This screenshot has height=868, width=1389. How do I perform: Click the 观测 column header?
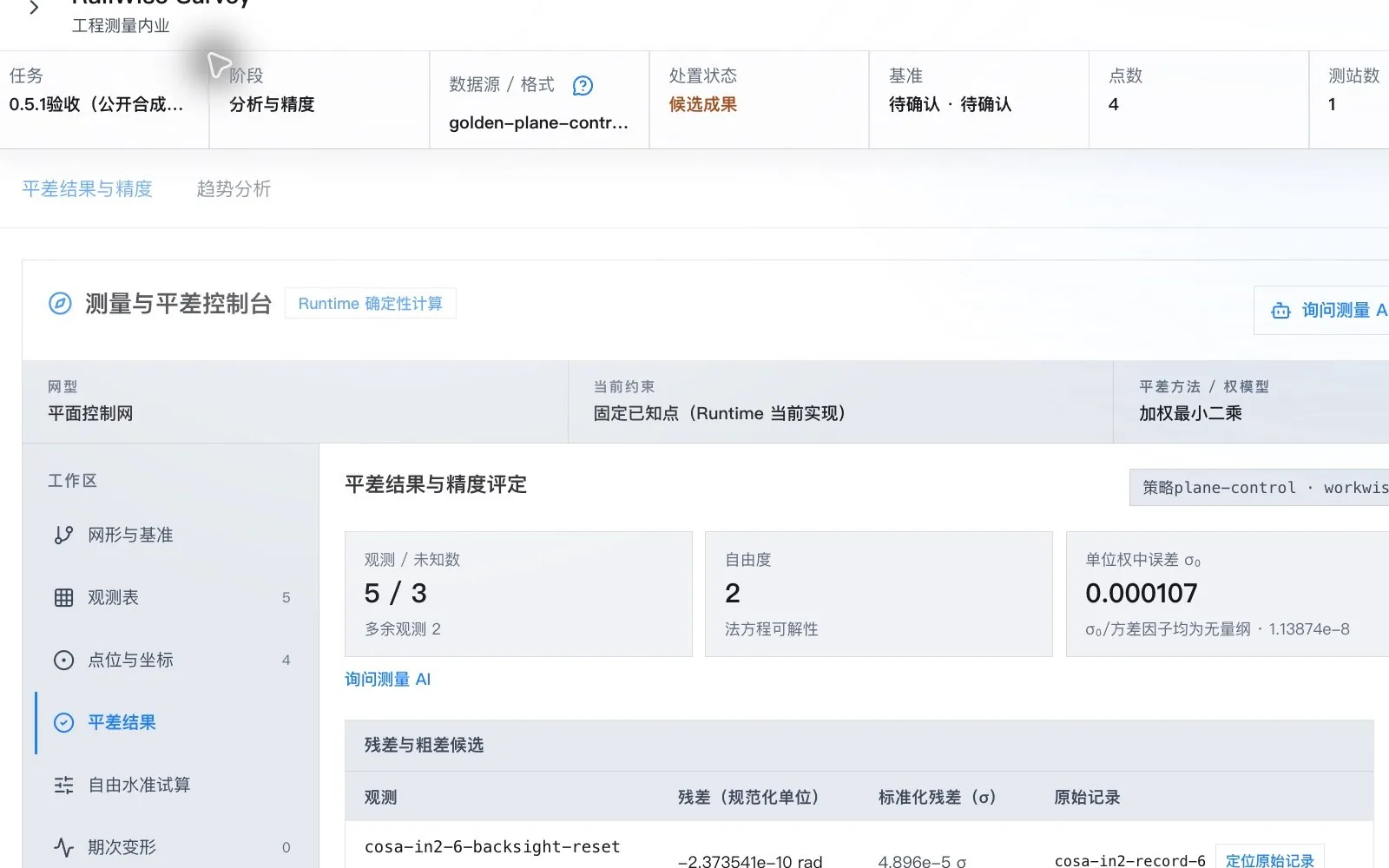coord(380,797)
